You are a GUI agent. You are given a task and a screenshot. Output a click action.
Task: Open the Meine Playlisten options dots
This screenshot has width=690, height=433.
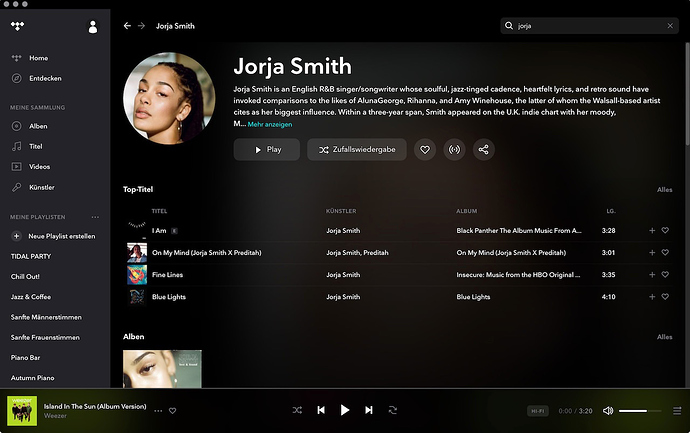tap(95, 217)
